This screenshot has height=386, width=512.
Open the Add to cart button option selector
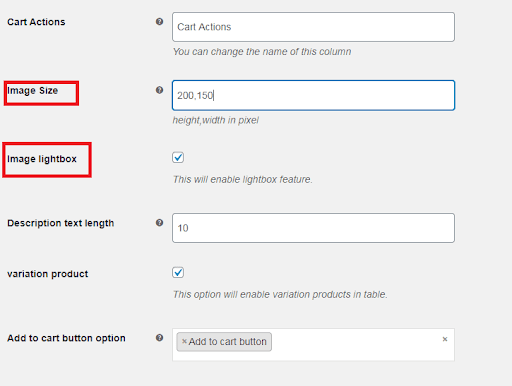point(313,345)
